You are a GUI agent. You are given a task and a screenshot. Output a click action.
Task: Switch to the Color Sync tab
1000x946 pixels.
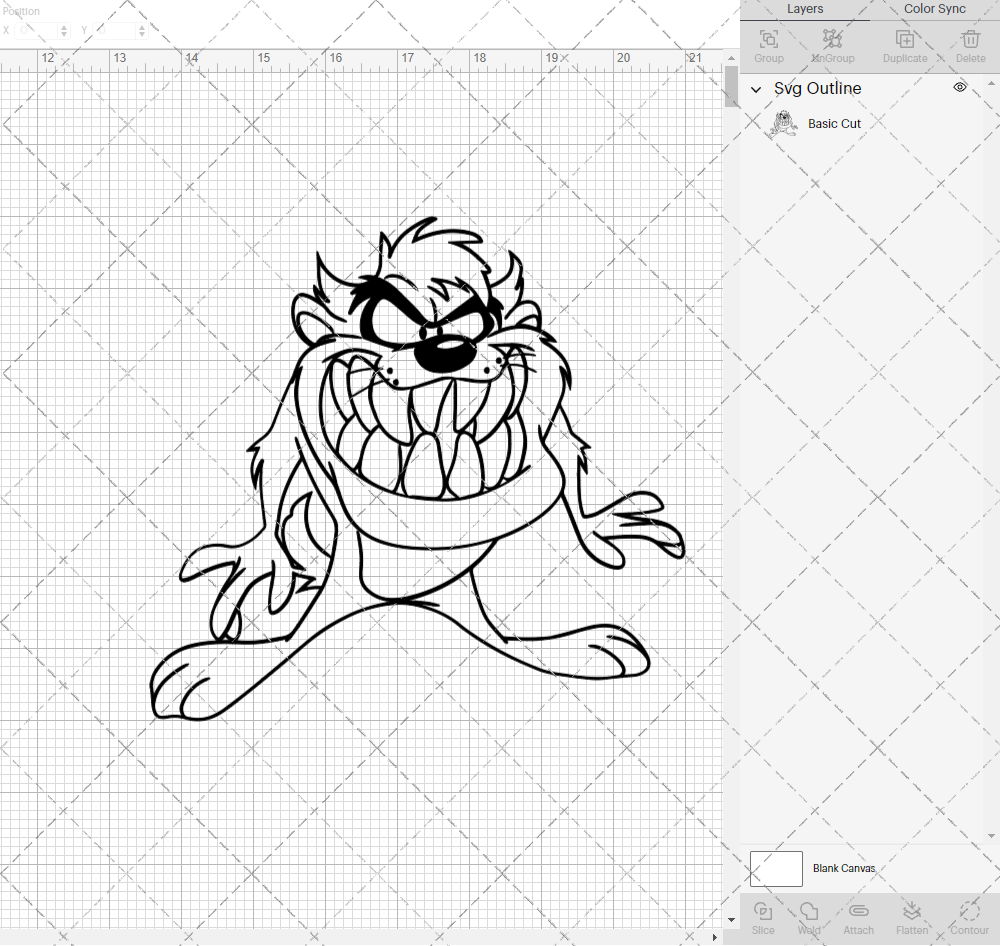[934, 9]
